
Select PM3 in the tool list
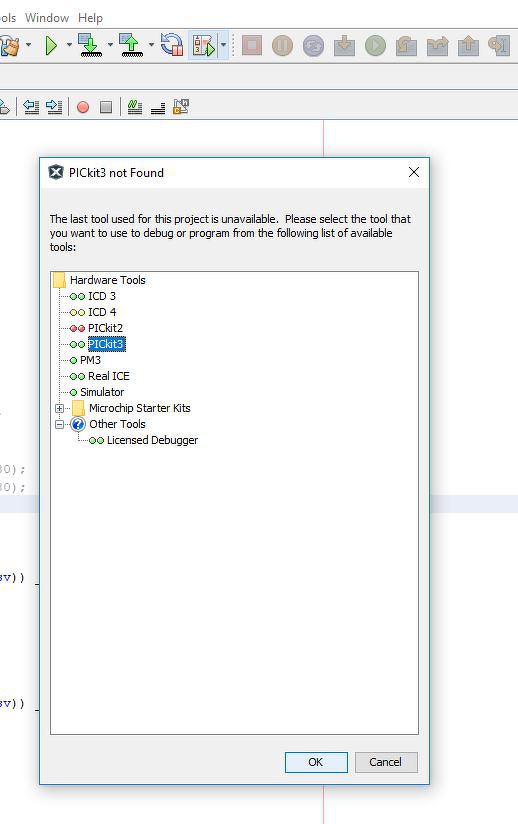90,360
